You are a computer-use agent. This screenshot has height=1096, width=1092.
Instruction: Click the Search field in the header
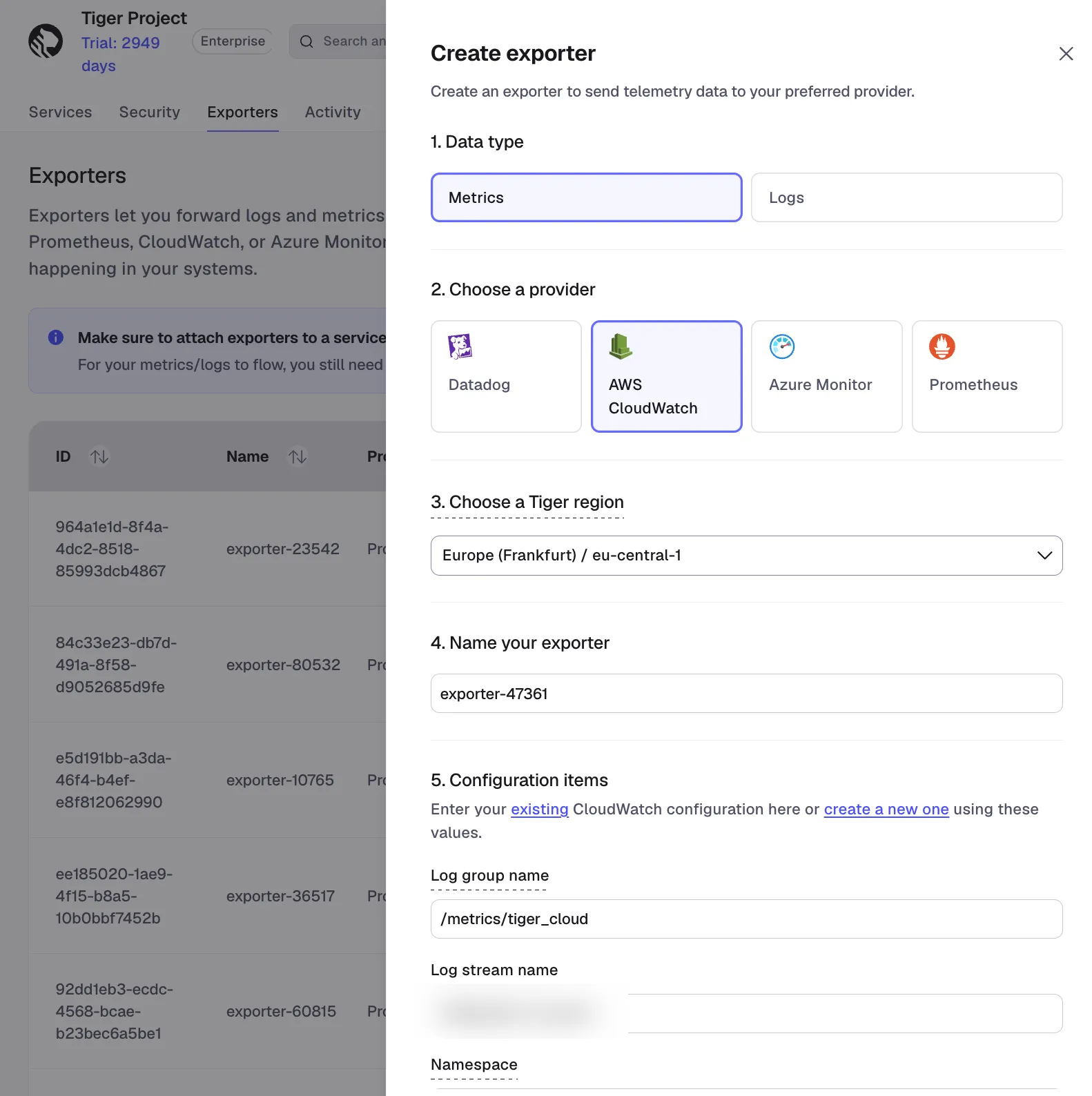pyautogui.click(x=338, y=41)
